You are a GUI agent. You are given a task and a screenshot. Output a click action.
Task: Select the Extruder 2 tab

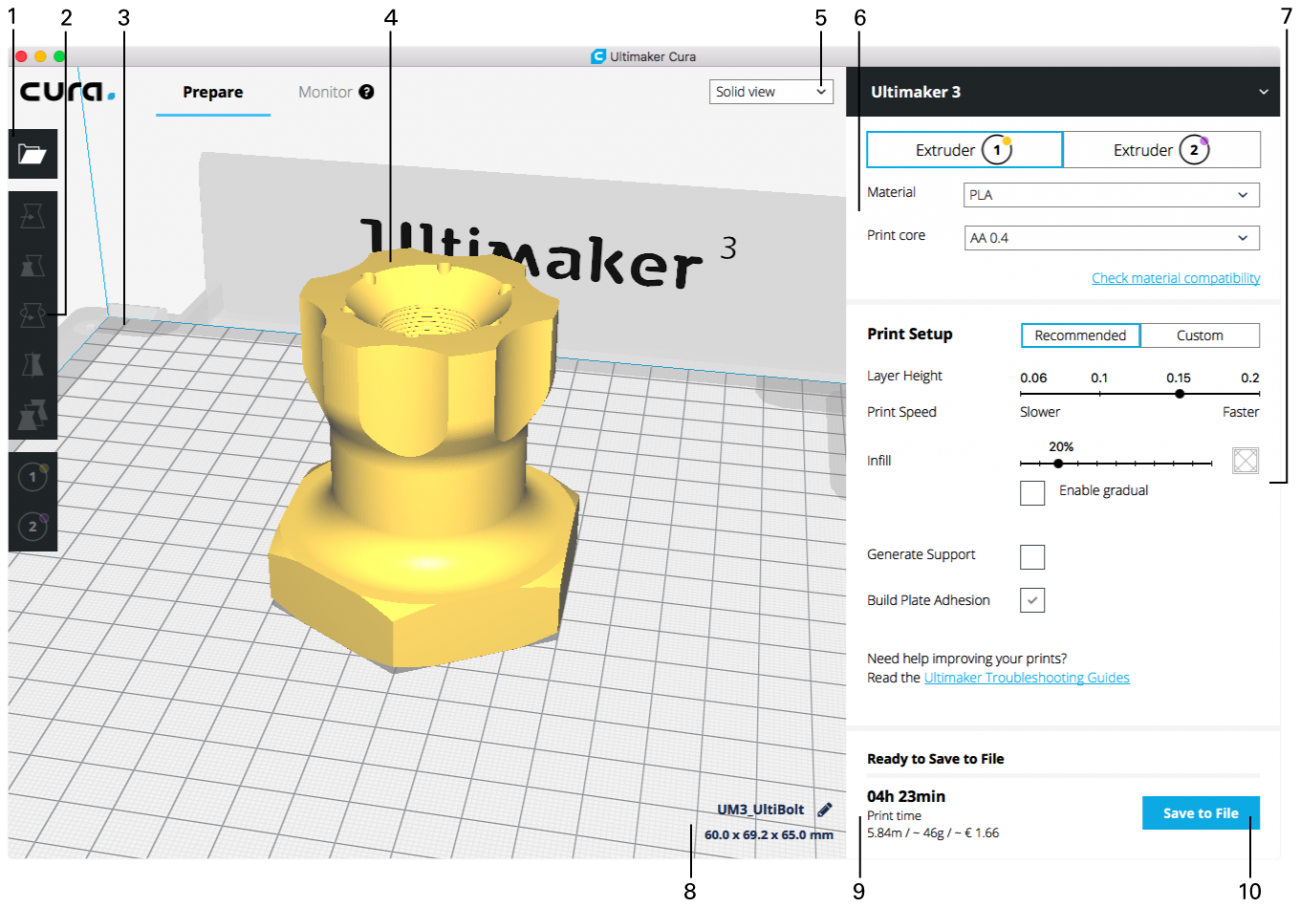point(1161,150)
